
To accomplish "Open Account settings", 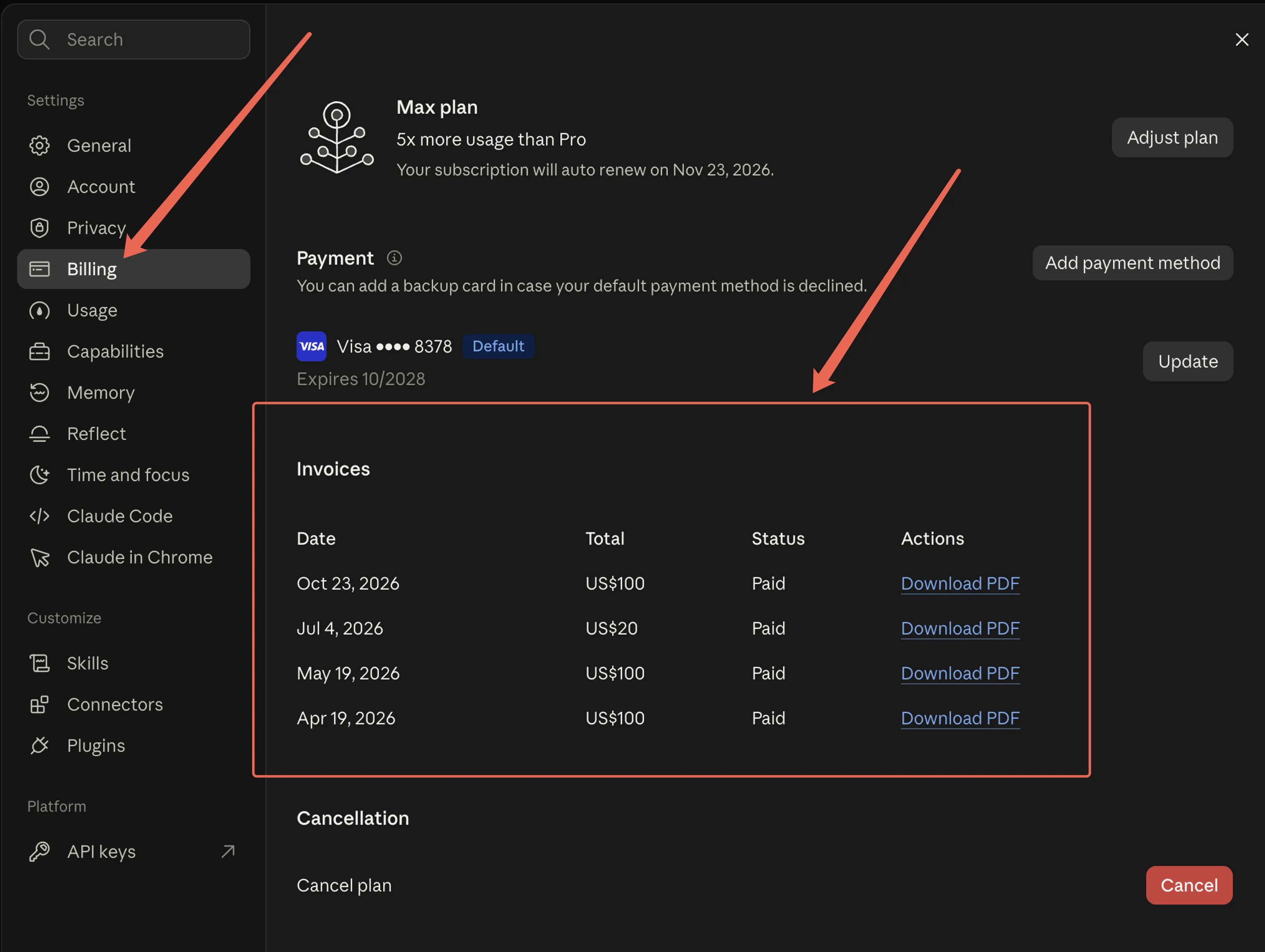I will coord(134,187).
